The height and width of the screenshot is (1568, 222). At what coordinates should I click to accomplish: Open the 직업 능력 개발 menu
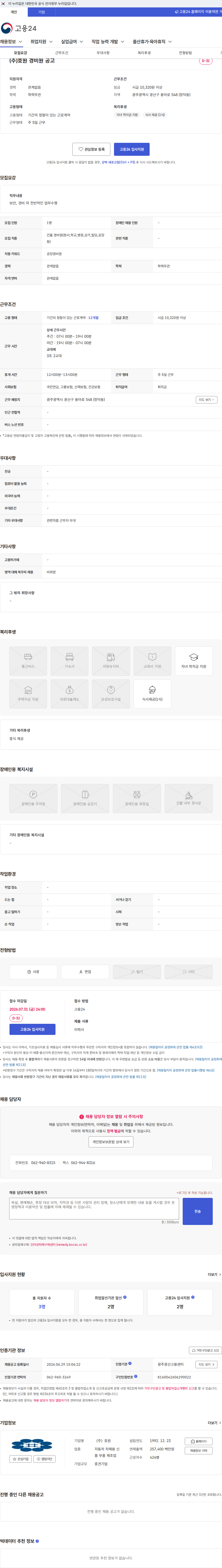tap(105, 42)
